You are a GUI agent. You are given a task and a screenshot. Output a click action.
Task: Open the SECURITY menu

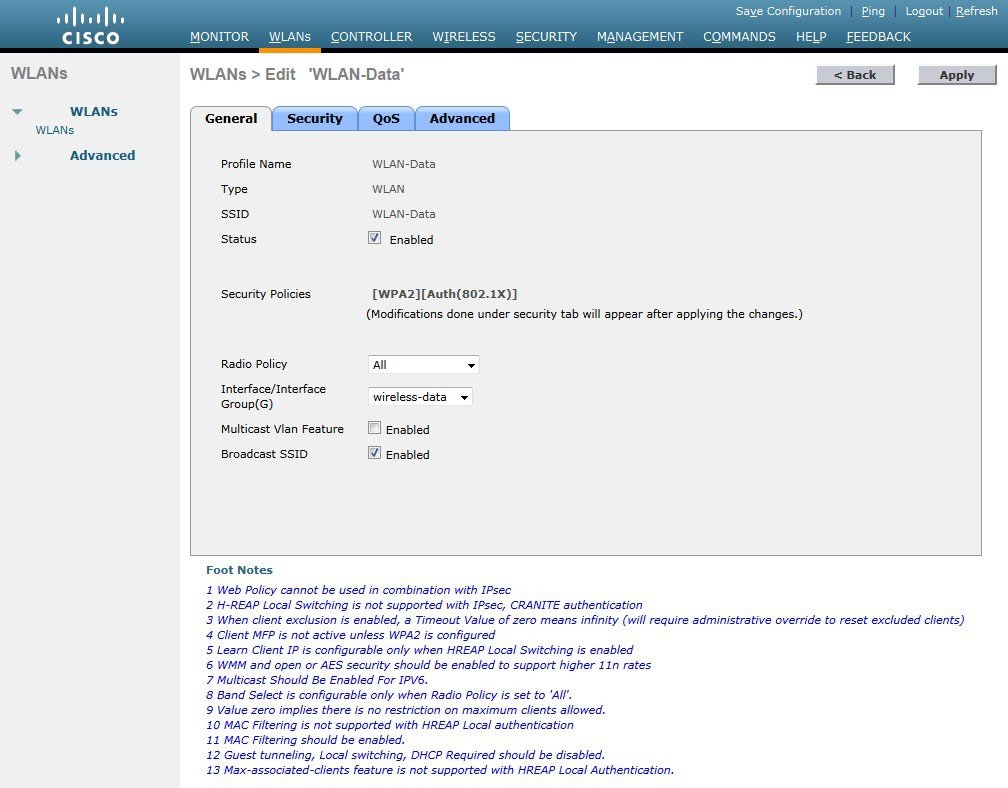(546, 36)
